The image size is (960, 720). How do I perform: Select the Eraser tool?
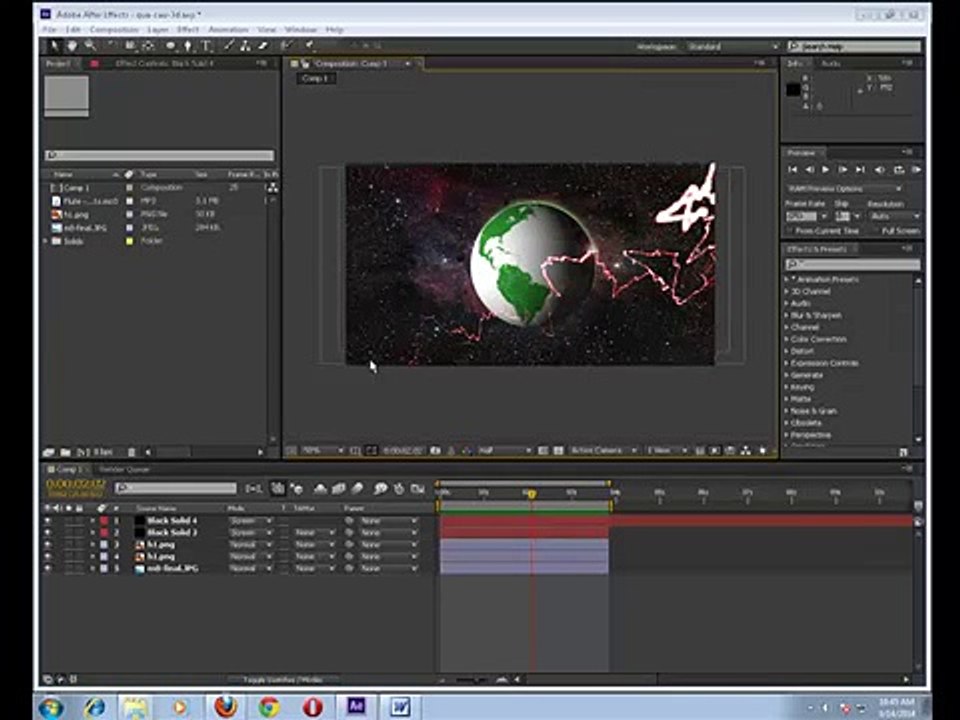tap(263, 45)
